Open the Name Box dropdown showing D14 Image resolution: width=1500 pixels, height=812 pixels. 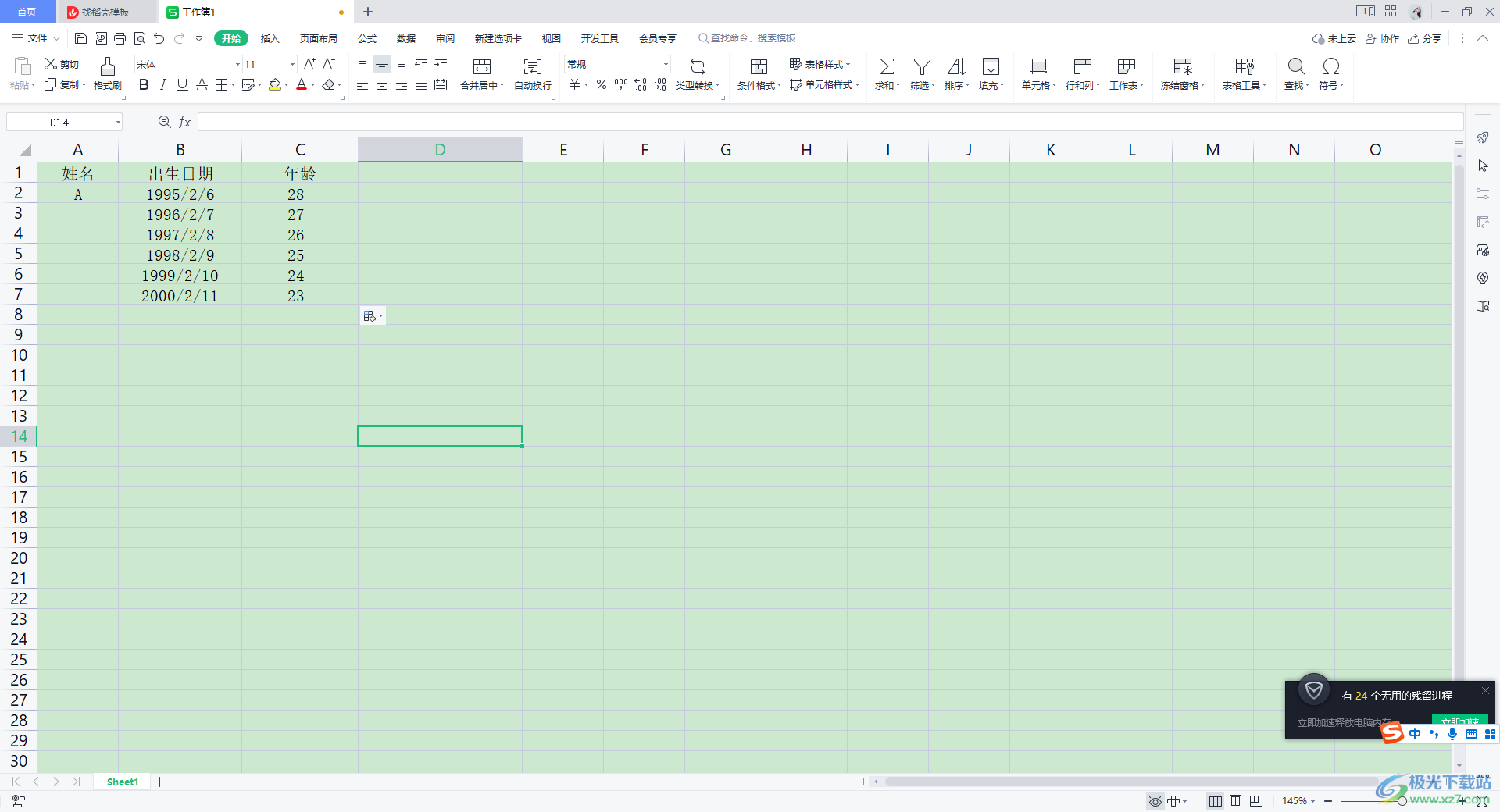click(118, 122)
